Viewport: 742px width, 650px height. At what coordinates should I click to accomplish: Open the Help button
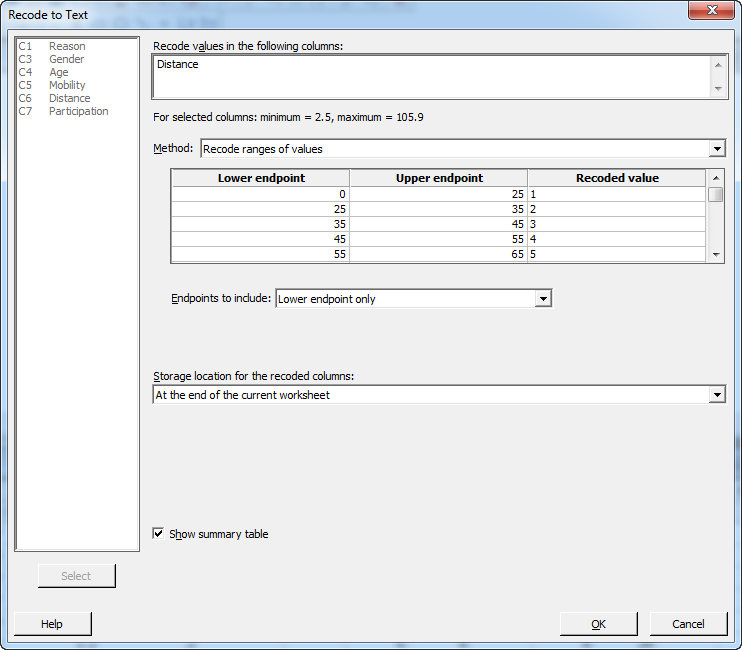[52, 624]
